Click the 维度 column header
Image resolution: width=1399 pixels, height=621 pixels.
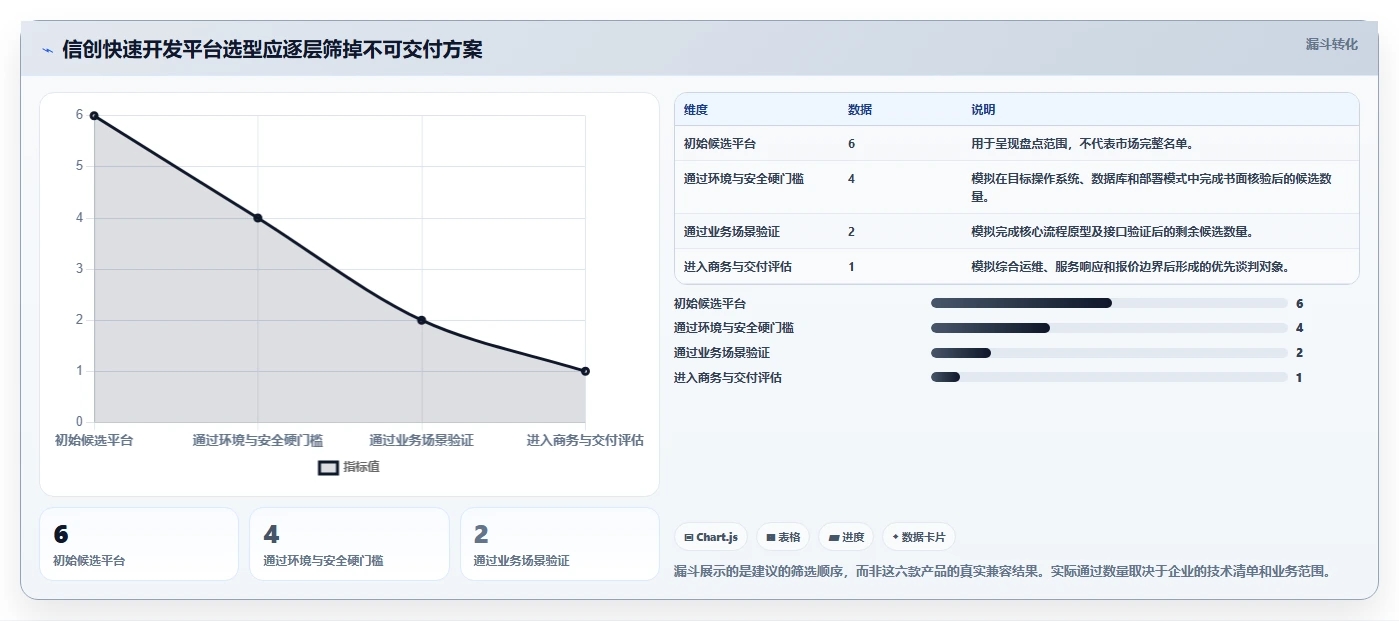pos(696,110)
